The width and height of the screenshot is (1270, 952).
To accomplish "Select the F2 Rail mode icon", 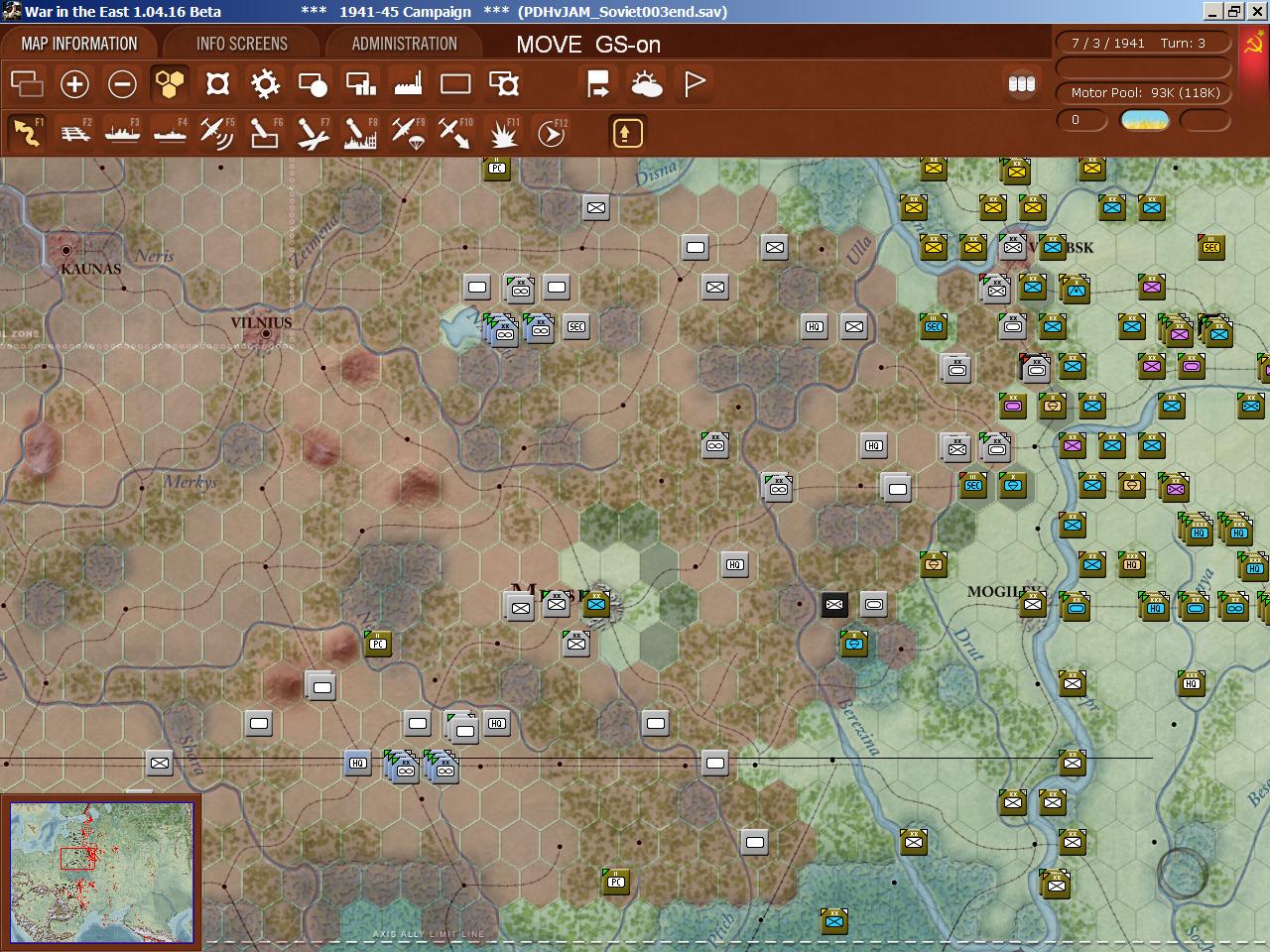I will pos(75,133).
